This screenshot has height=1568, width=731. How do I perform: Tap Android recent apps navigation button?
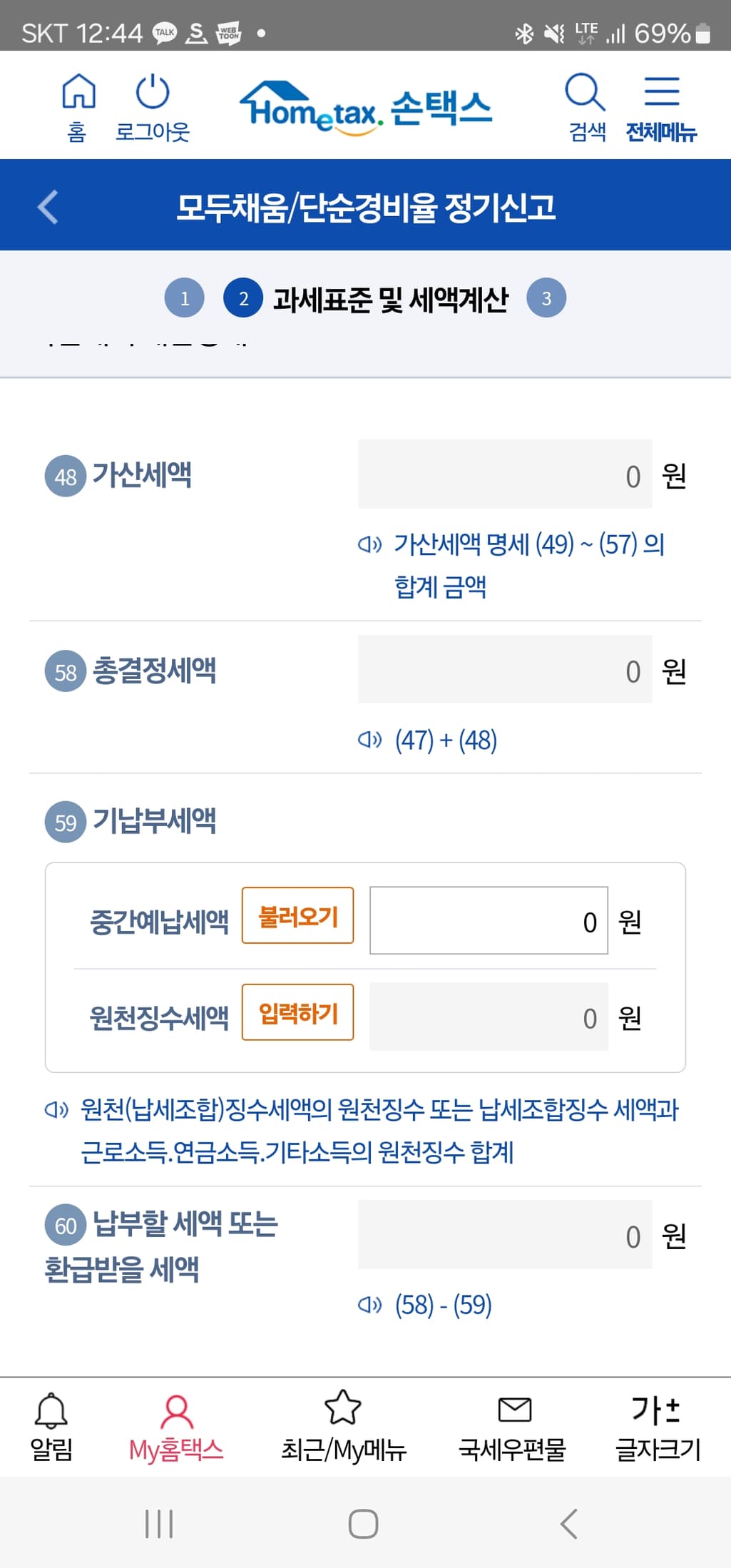[159, 1524]
